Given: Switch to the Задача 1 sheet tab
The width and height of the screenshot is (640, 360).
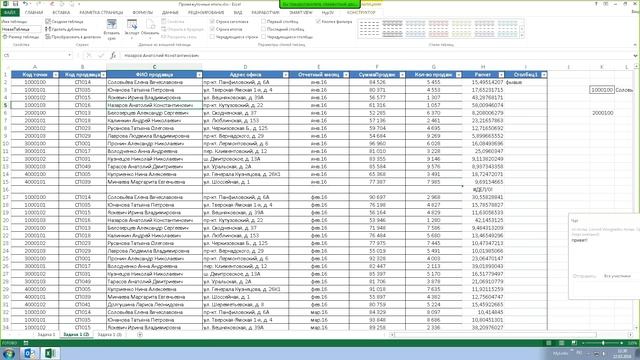Looking at the screenshot, I should pyautogui.click(x=46, y=335).
